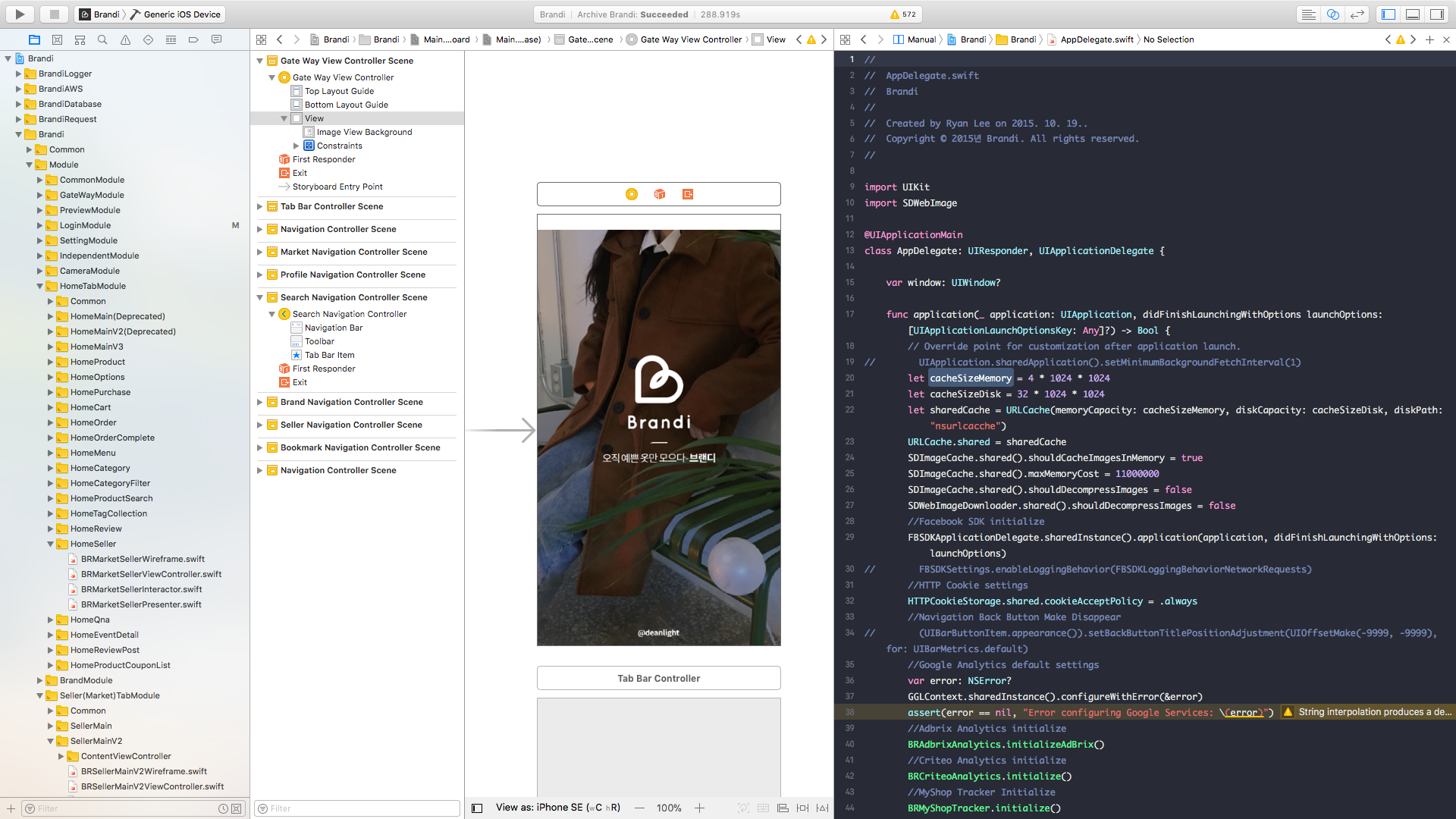The image size is (1456, 819).
Task: Expand the LoginModule folder
Action: pyautogui.click(x=40, y=225)
